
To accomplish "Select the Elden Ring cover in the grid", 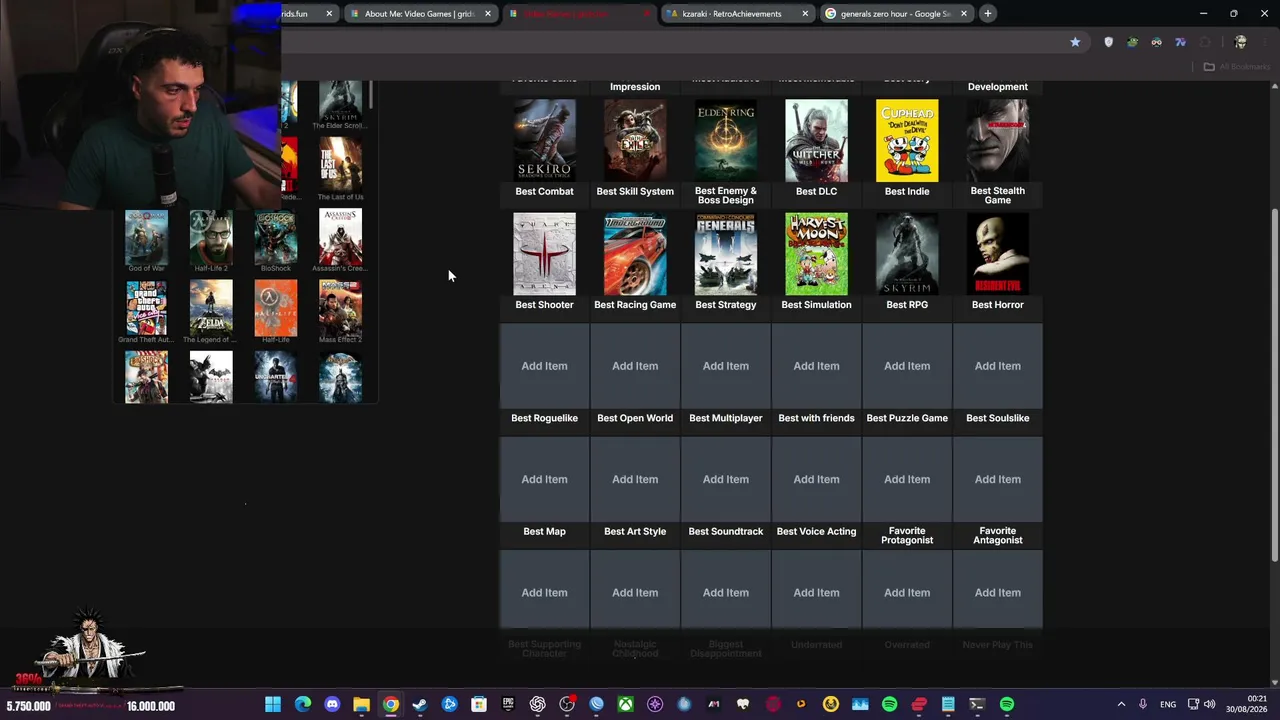I will 726,140.
